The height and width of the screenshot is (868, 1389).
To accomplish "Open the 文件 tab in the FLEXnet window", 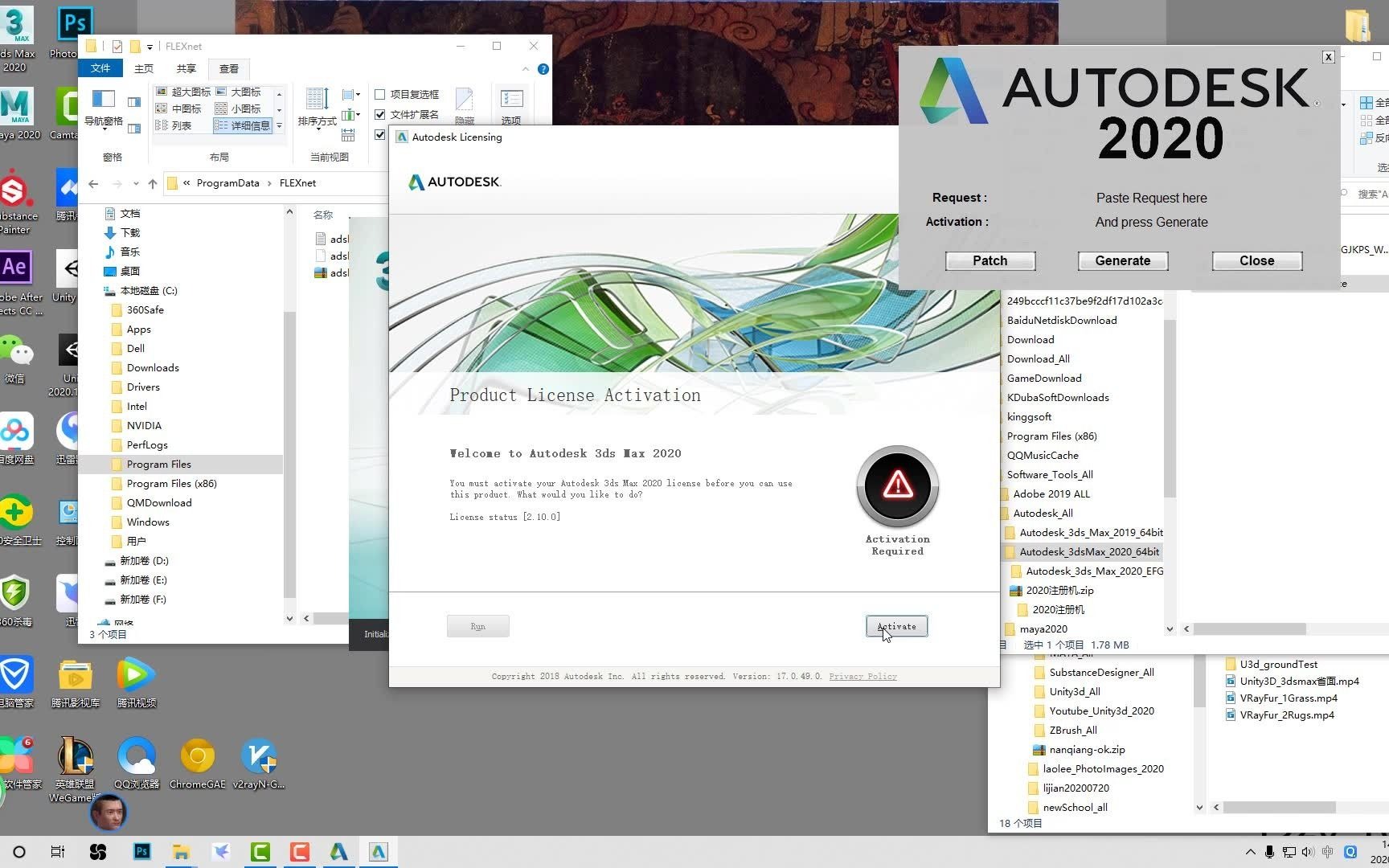I will coord(100,68).
